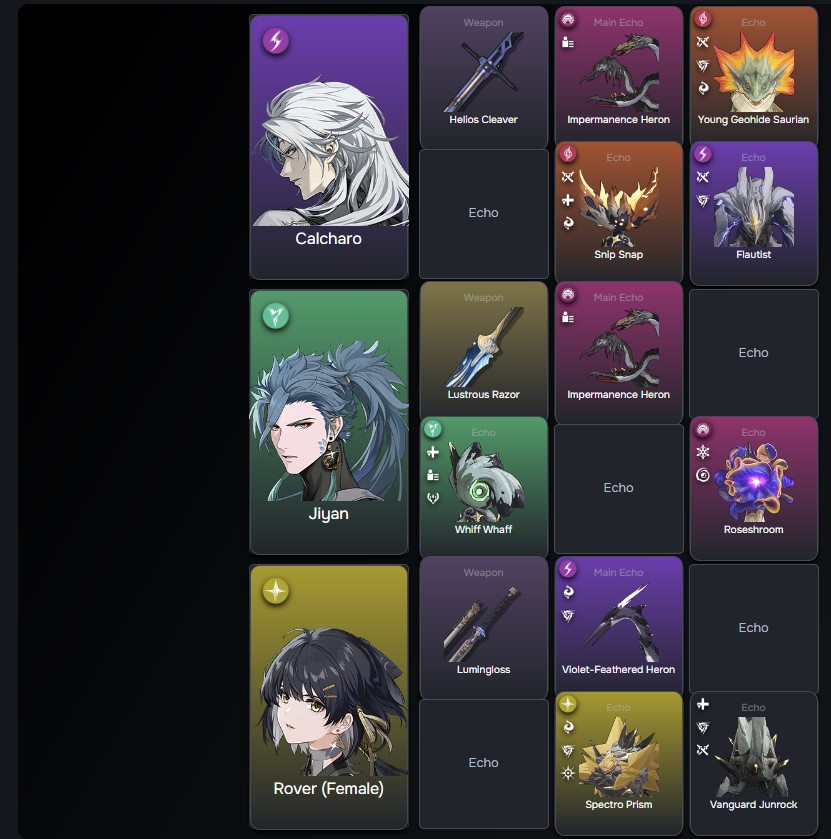Screen dimensions: 831x839
Task: Select the Young Geohide Saurian echo
Action: [x=753, y=78]
